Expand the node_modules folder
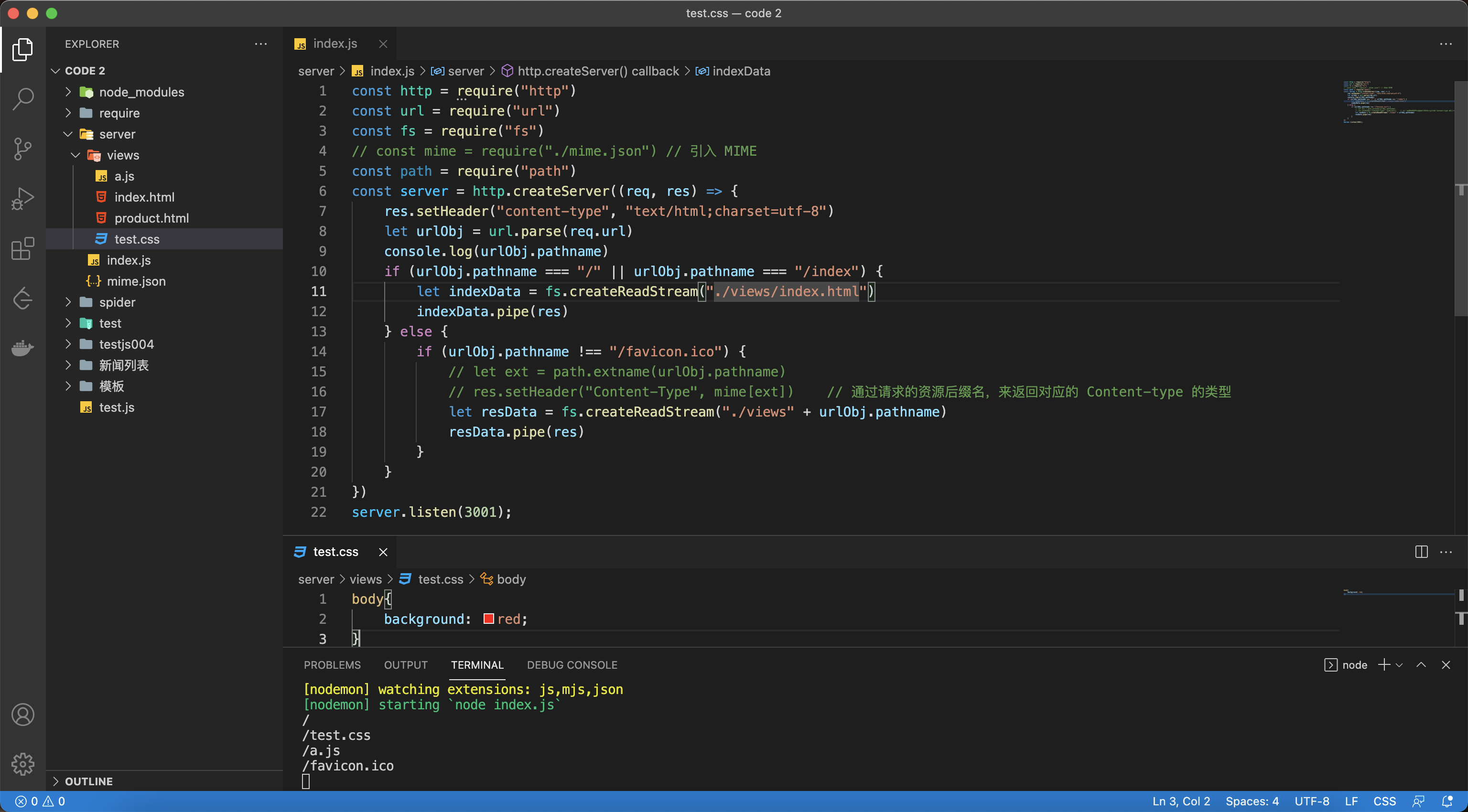This screenshot has width=1468, height=812. click(68, 92)
